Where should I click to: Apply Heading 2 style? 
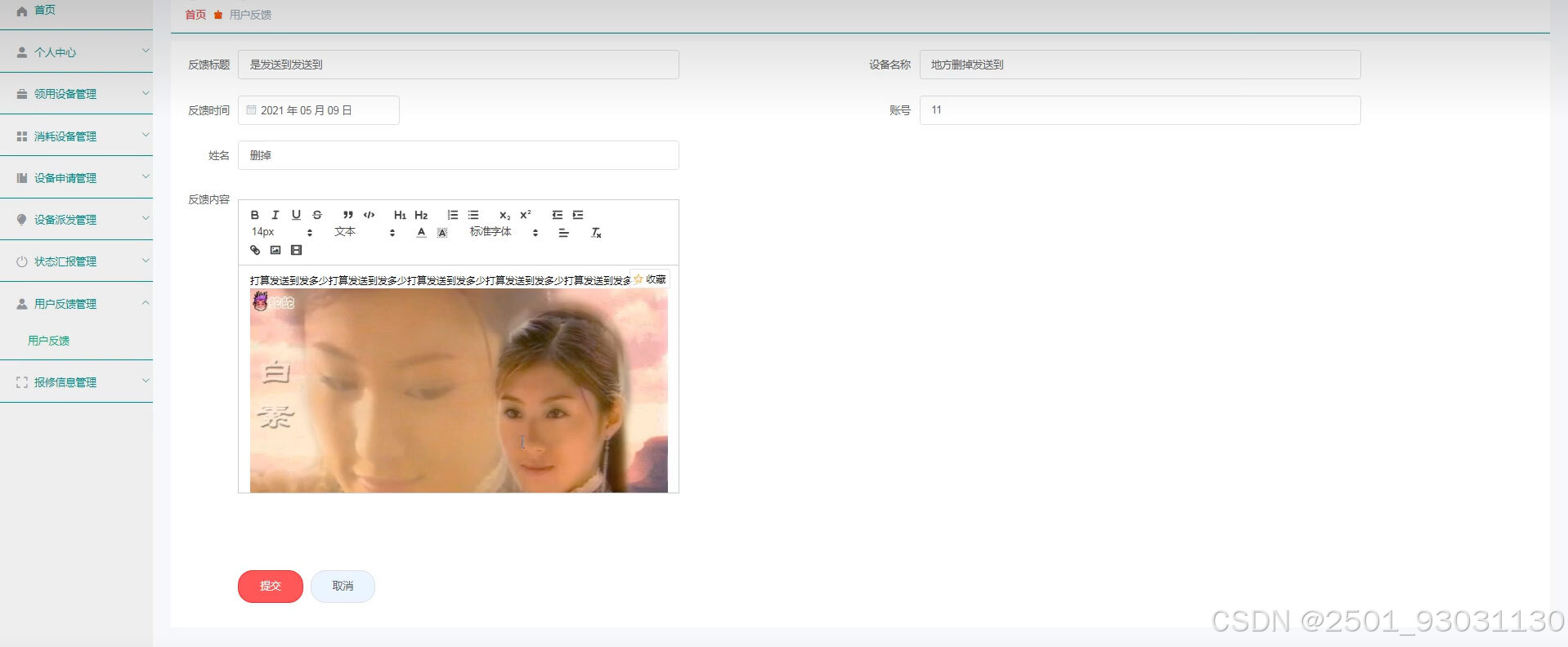click(x=421, y=215)
